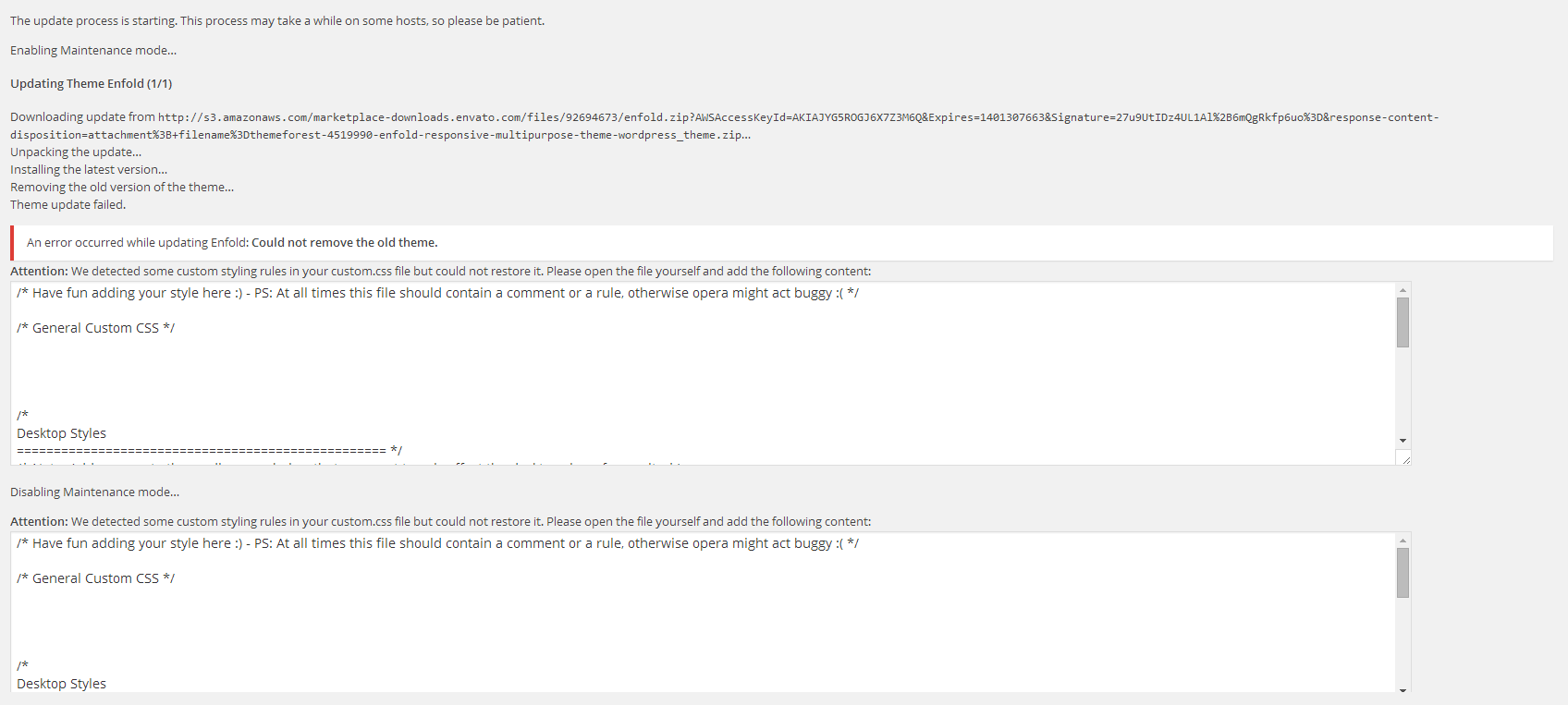Click the 'Disabling Maintenance mode...' status line
The image size is (1568, 705).
pyautogui.click(x=94, y=492)
